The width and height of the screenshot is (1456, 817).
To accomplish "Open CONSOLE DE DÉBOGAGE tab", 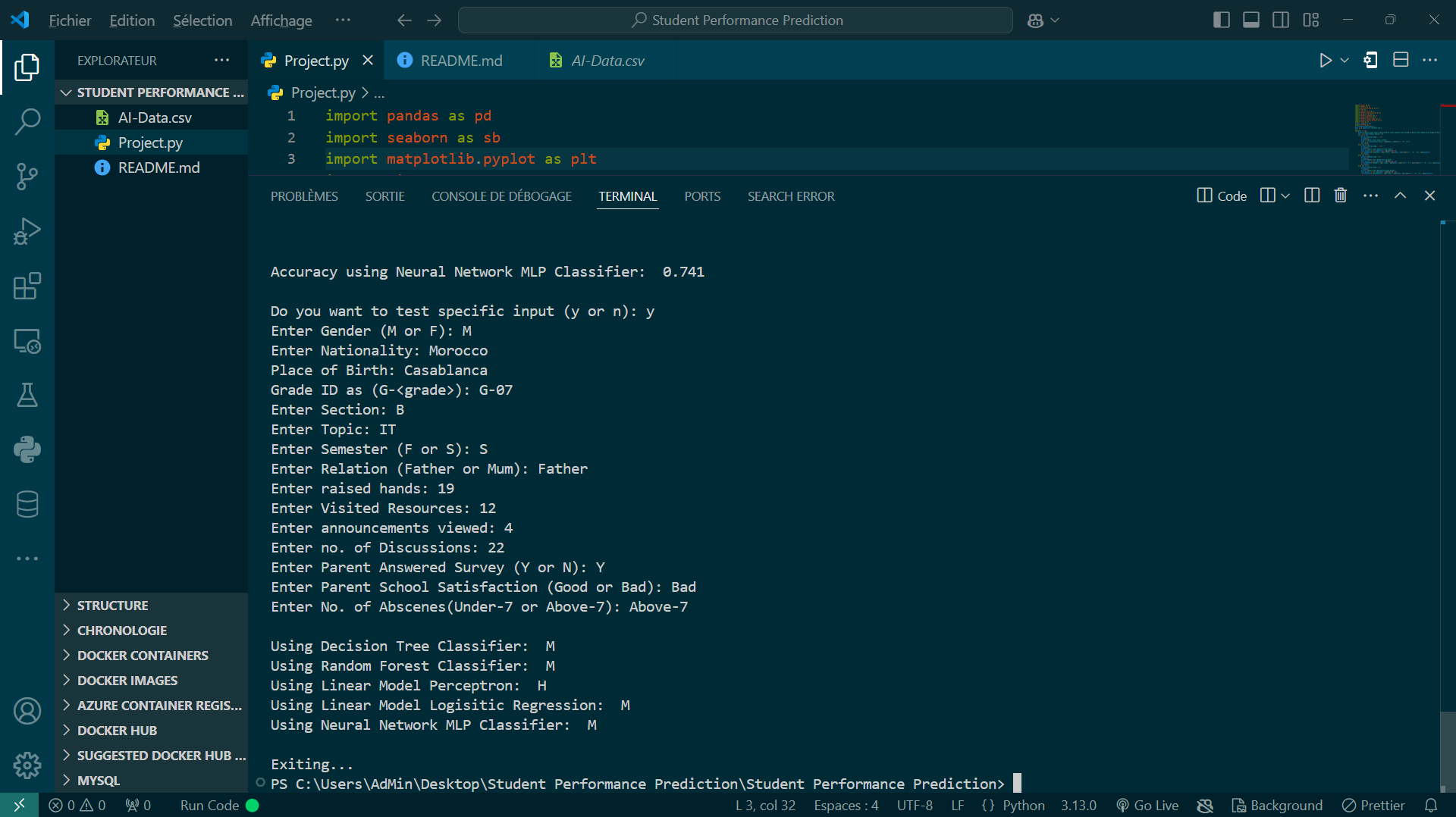I will point(502,196).
